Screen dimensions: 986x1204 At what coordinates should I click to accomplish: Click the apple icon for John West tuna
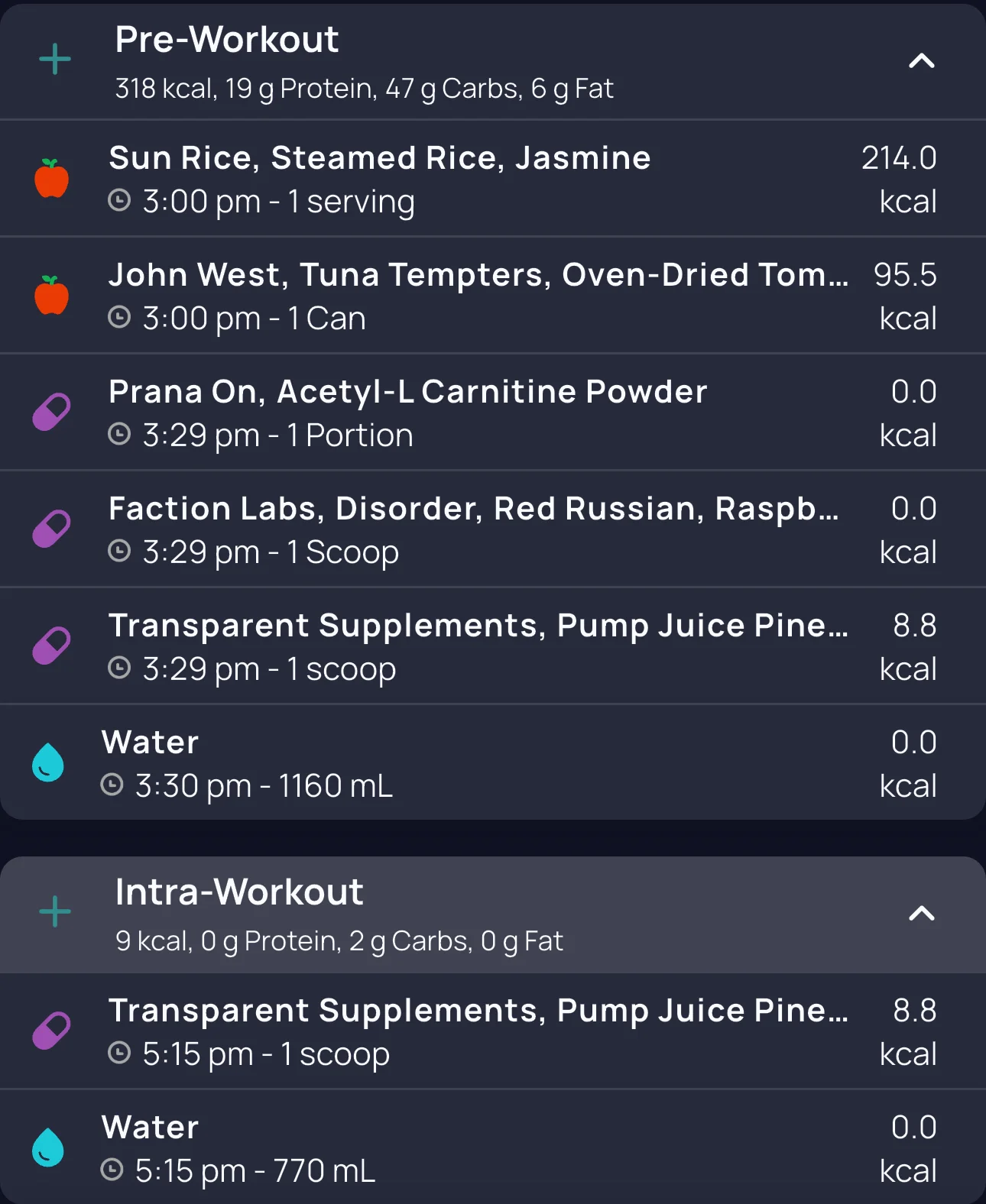coord(52,296)
